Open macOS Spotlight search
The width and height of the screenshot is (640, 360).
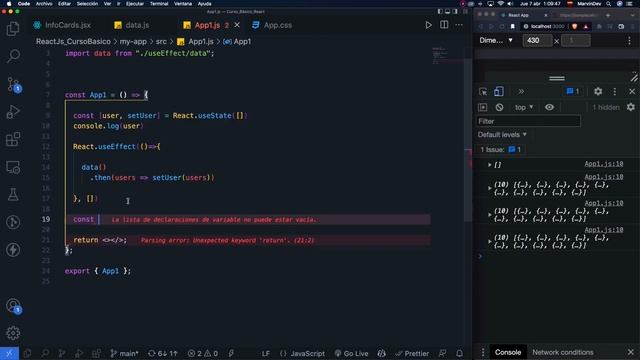608,4
